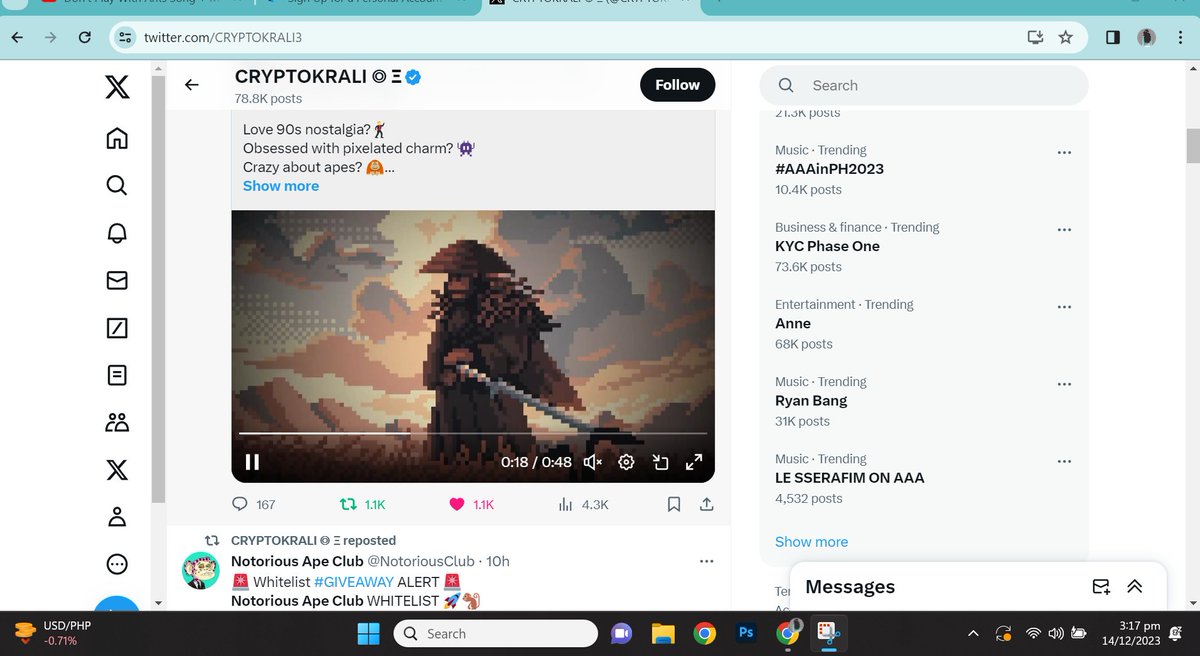Pause the video
Viewport: 1200px width, 656px height.
252,462
